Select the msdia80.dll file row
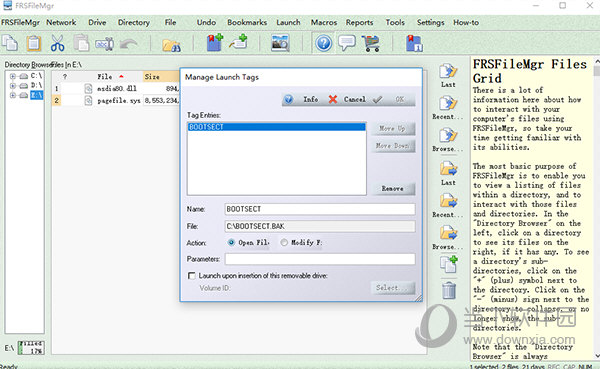 pos(116,88)
